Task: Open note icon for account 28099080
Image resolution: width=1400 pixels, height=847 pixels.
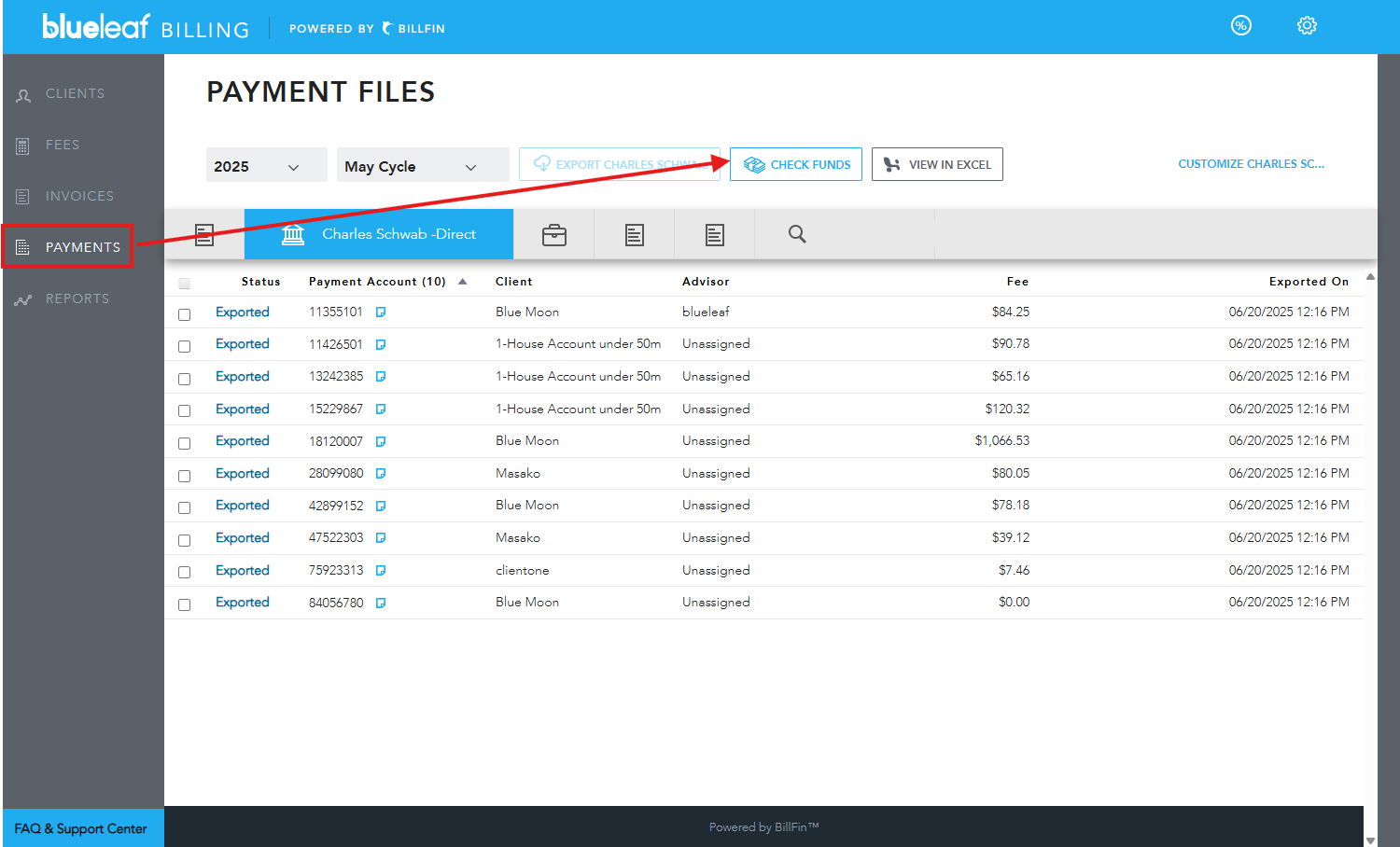Action: (381, 474)
